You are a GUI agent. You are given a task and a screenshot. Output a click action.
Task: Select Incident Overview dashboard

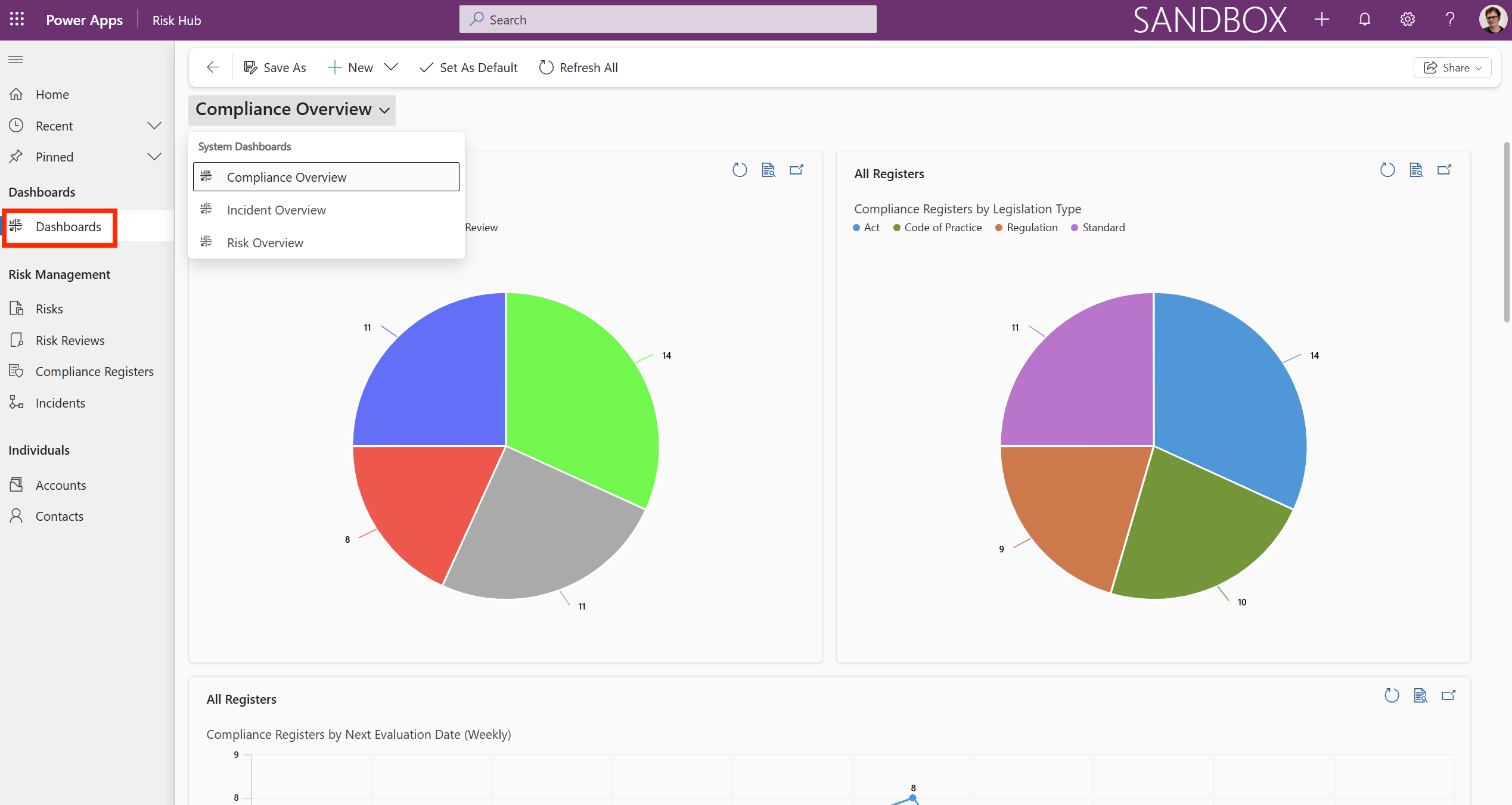[276, 210]
